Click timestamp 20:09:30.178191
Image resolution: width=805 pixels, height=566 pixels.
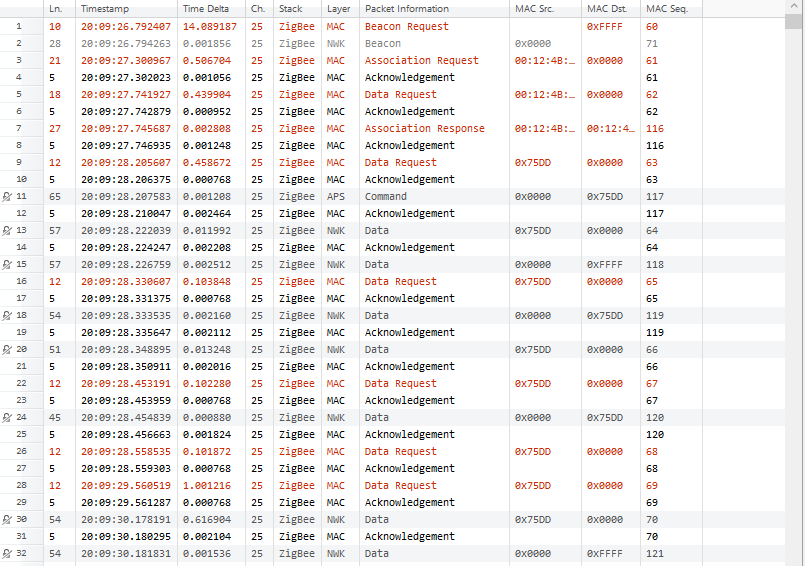point(126,519)
